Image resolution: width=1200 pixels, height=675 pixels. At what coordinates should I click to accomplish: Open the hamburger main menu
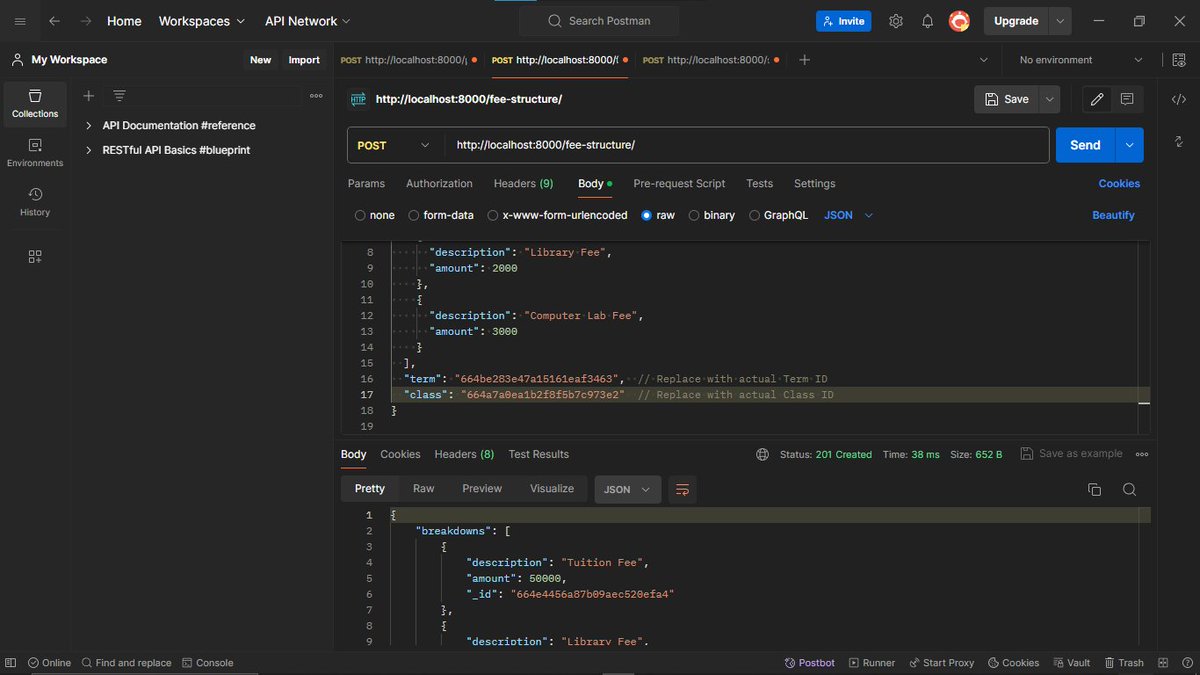pos(20,21)
